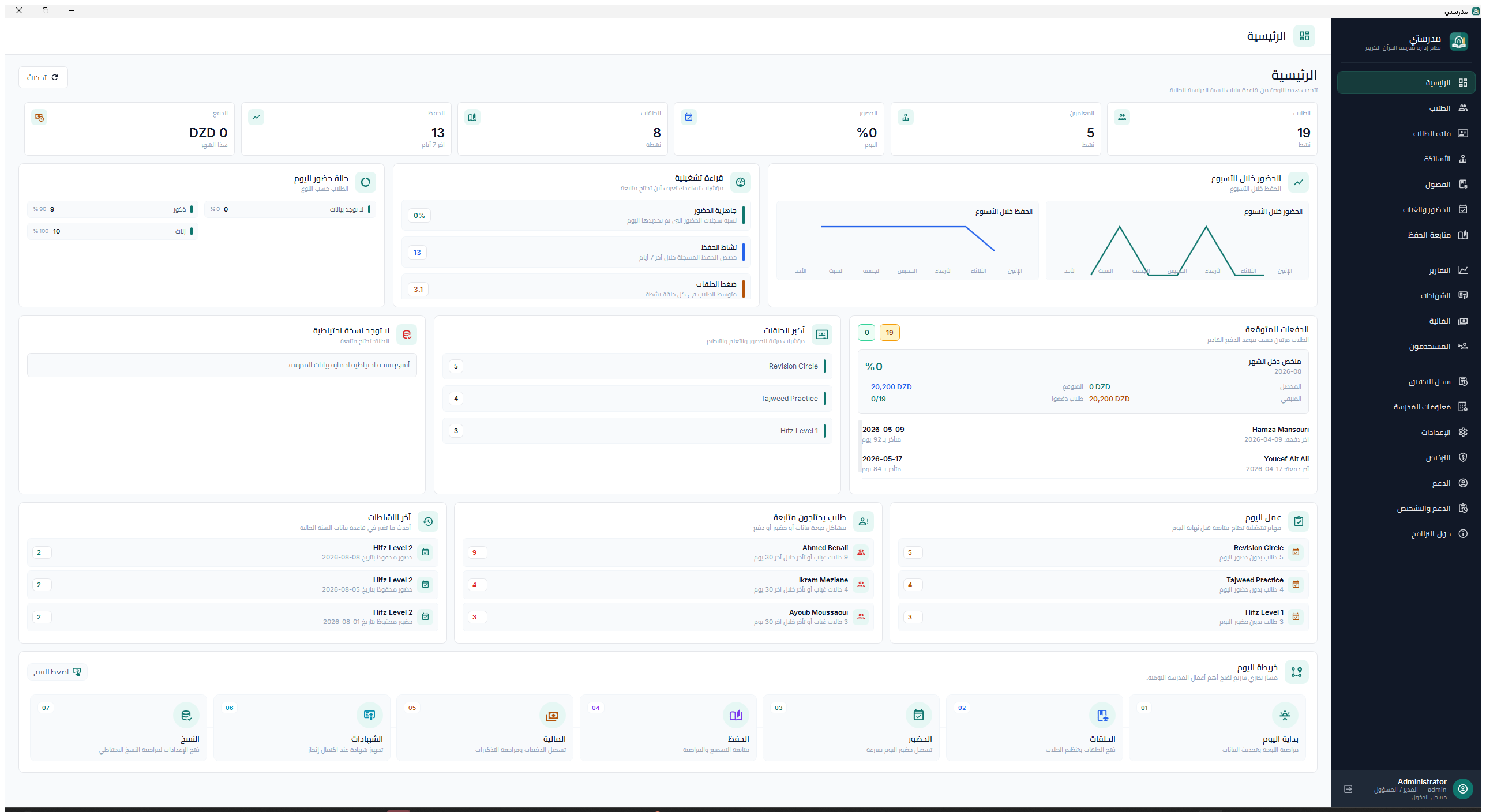Click the yellow 19 badge in الدفعات المتوقعة
This screenshot has height=812, width=1486.
pos(890,333)
